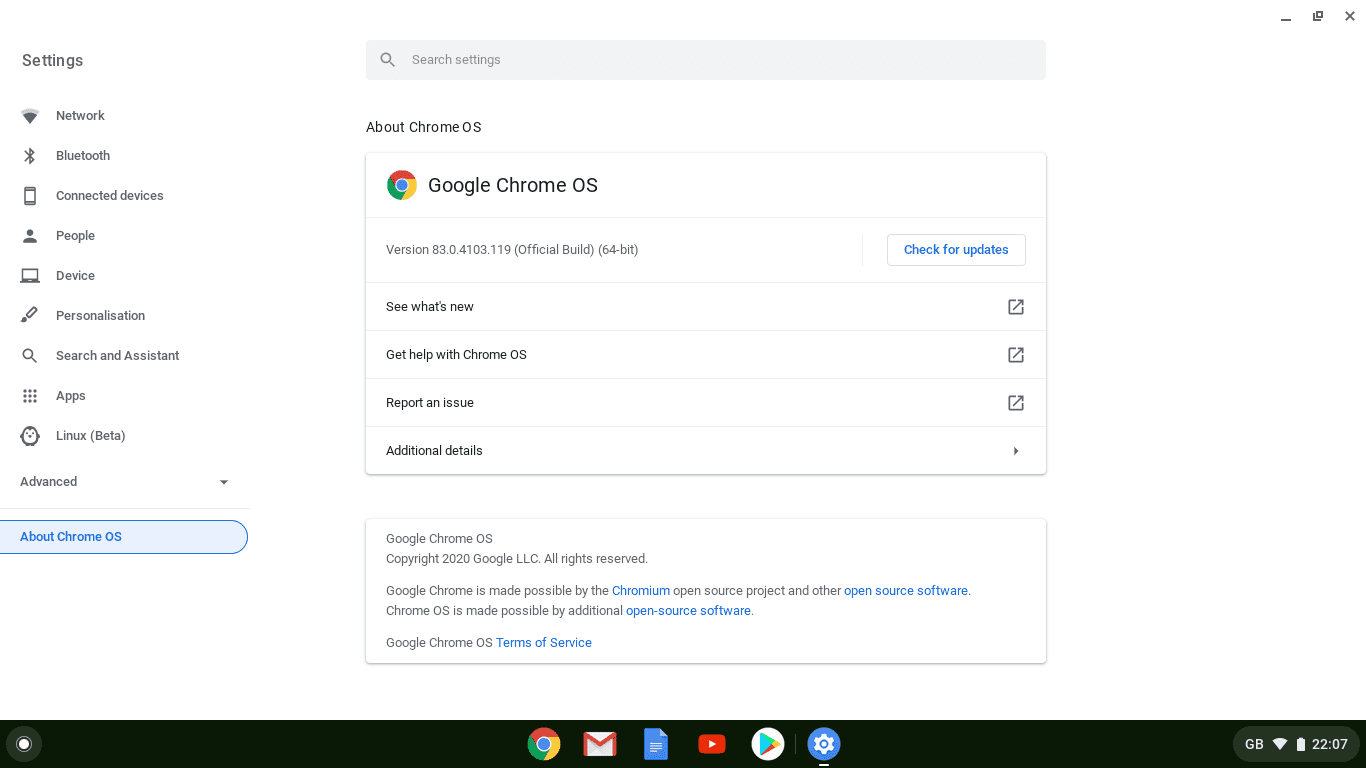The image size is (1366, 768).
Task: Launch Gmail from the shelf
Action: click(599, 744)
